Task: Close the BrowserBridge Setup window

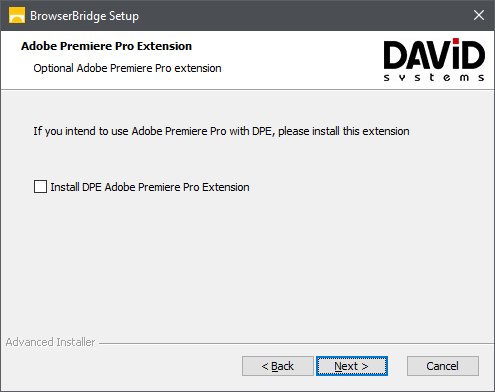Action: [479, 15]
